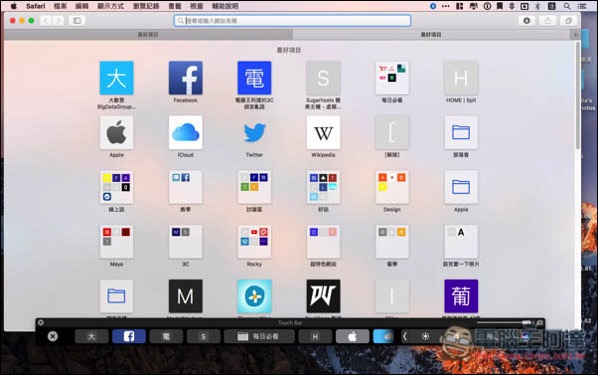This screenshot has width=598, height=375.
Task: Click the camera icon in the Touch Bar window title
Action: point(540,323)
